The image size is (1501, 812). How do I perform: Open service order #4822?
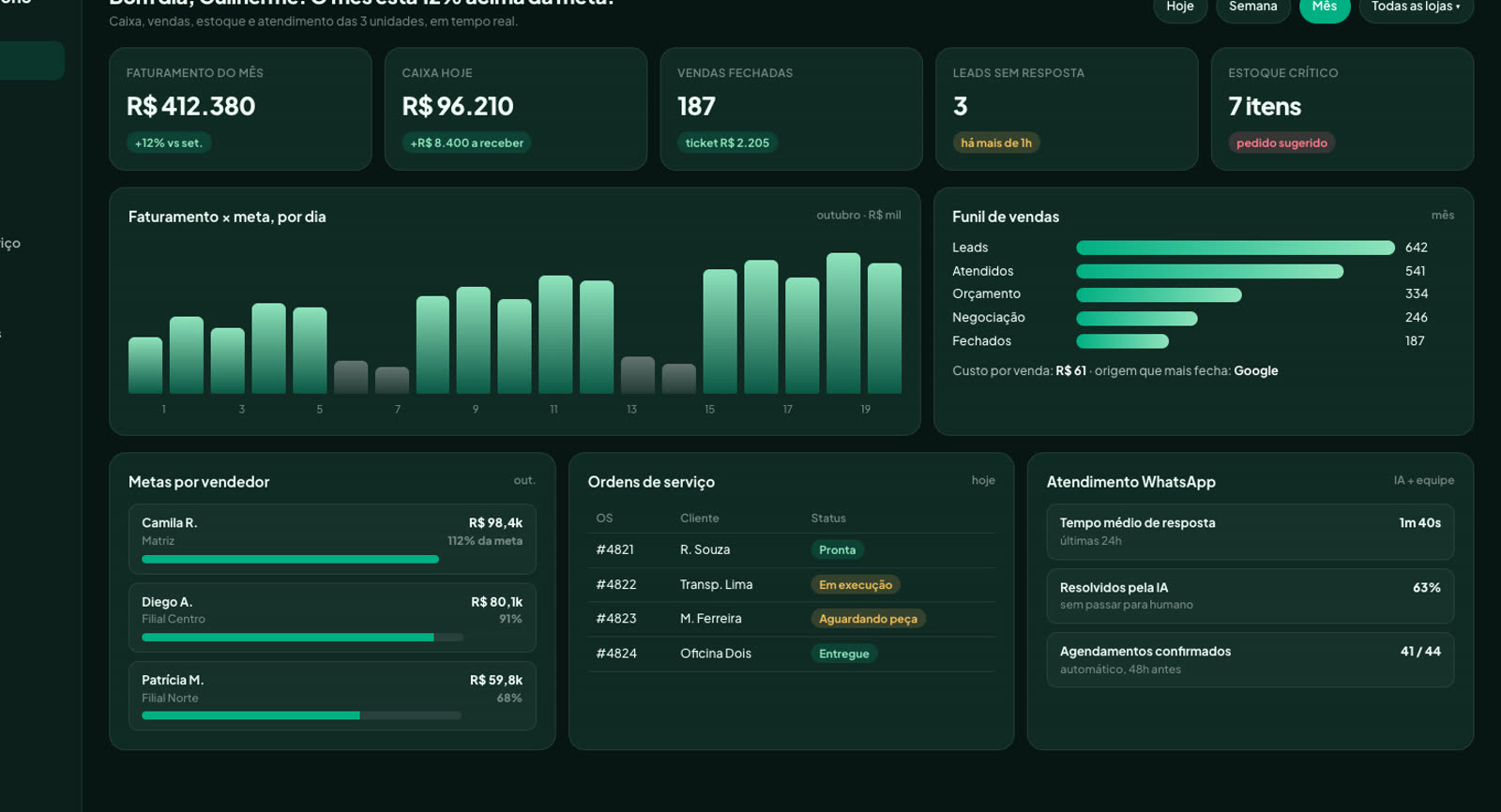click(x=616, y=584)
